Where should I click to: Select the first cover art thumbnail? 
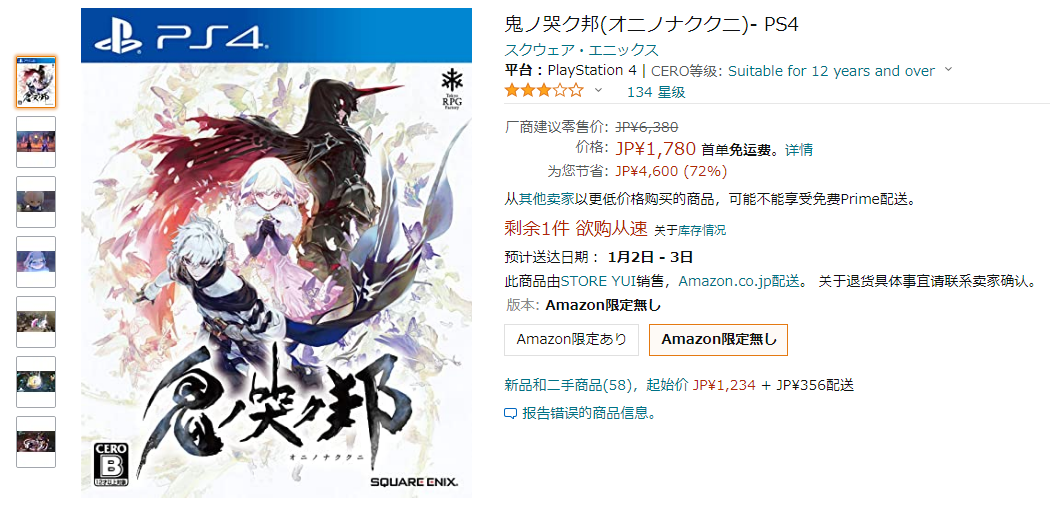36,82
